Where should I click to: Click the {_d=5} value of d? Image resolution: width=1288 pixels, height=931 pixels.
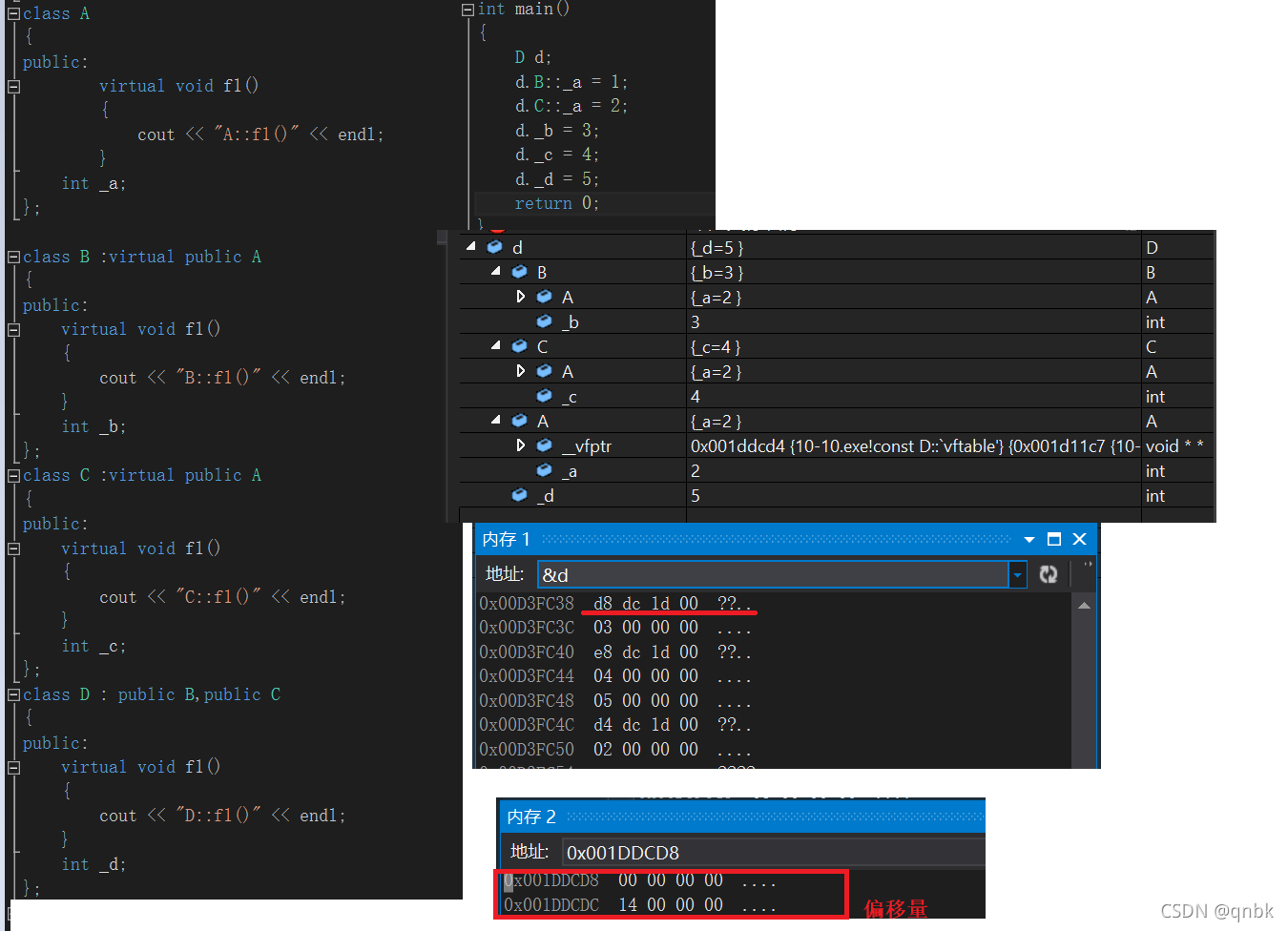point(717,248)
